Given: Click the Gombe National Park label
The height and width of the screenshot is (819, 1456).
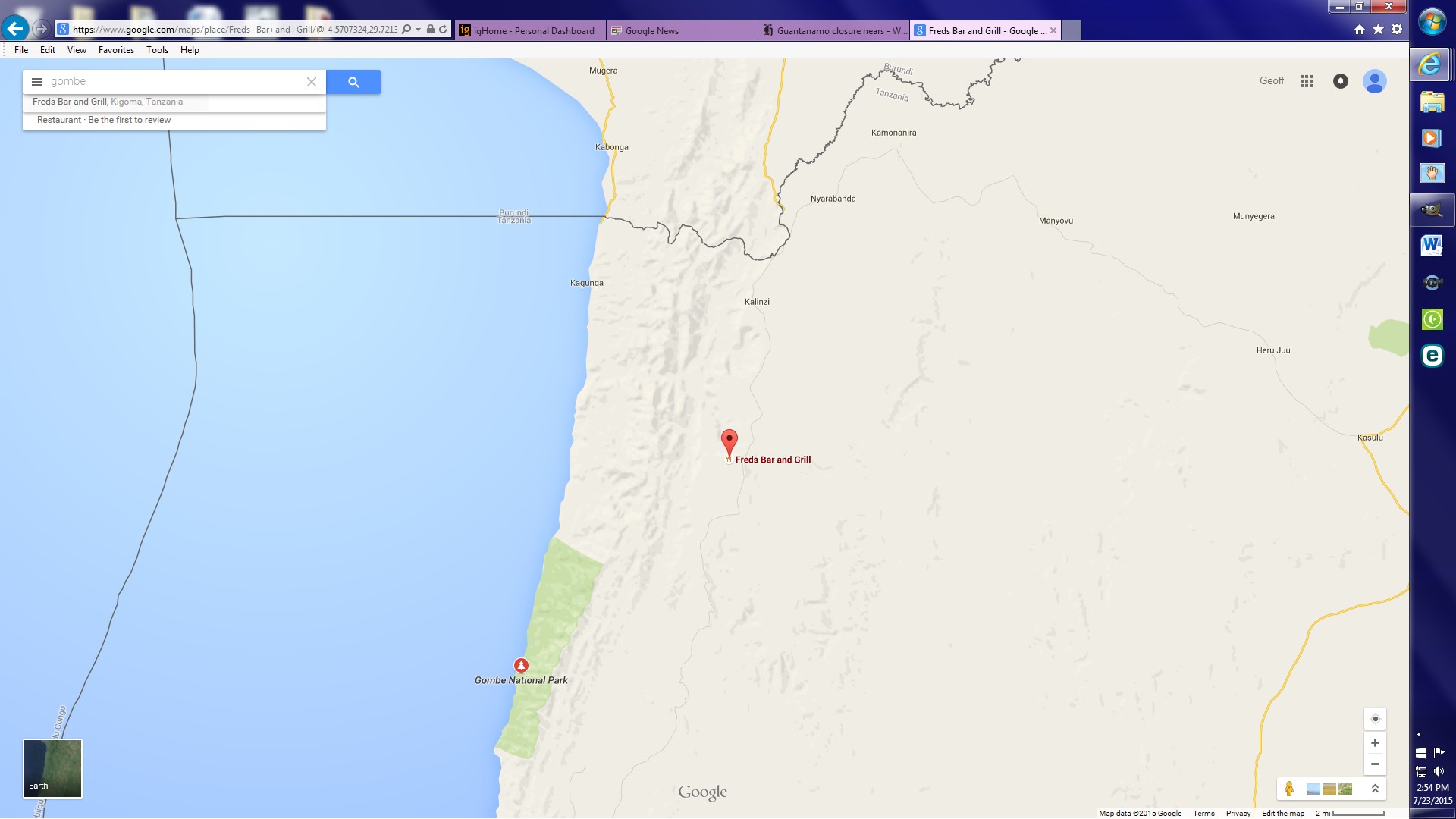Looking at the screenshot, I should 521,680.
